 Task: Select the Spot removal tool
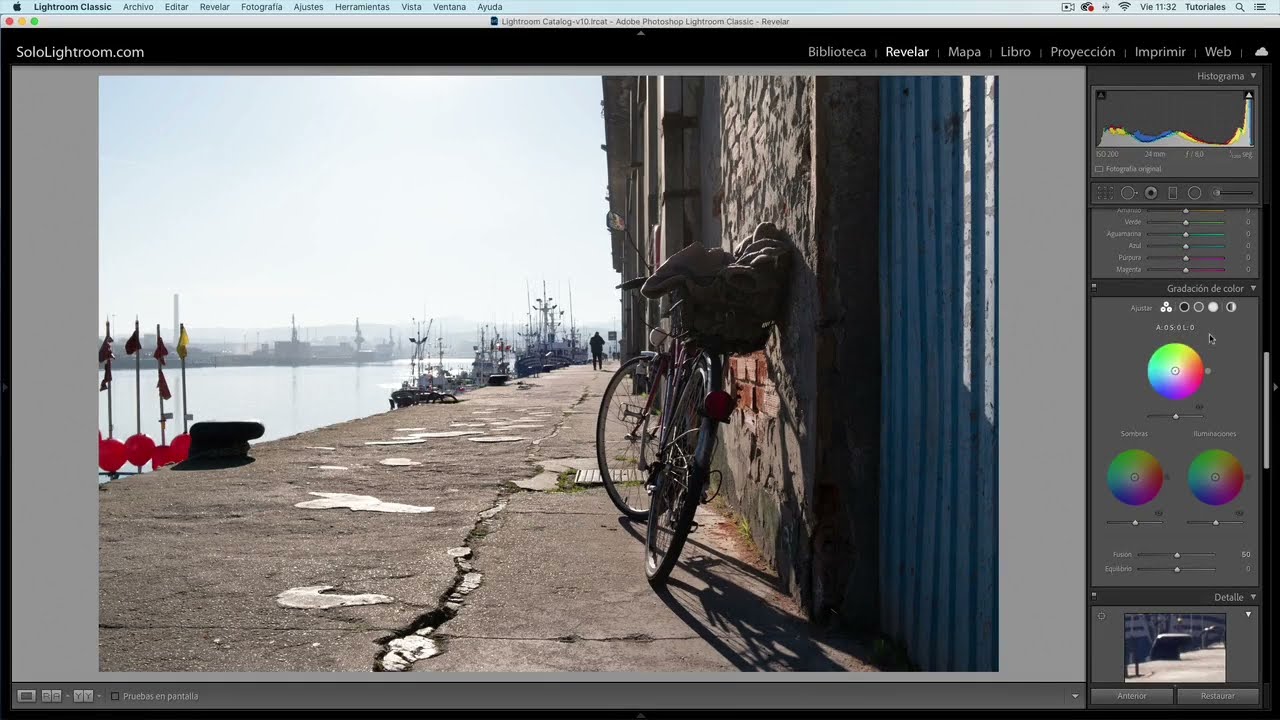coord(1128,193)
